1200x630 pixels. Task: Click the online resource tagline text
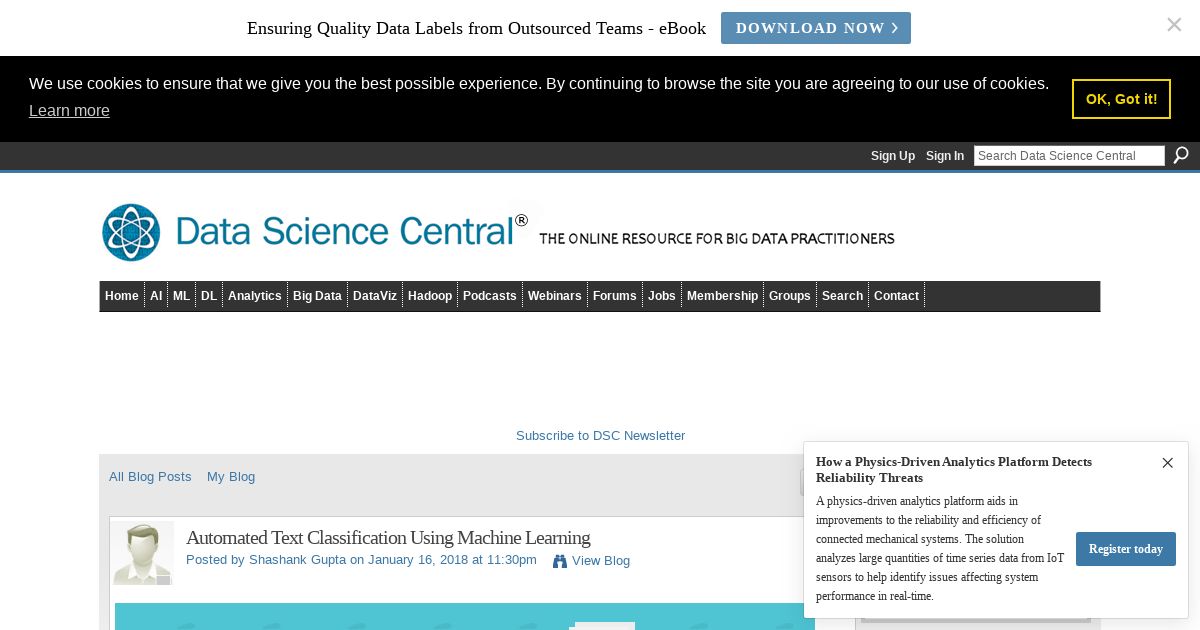point(717,239)
